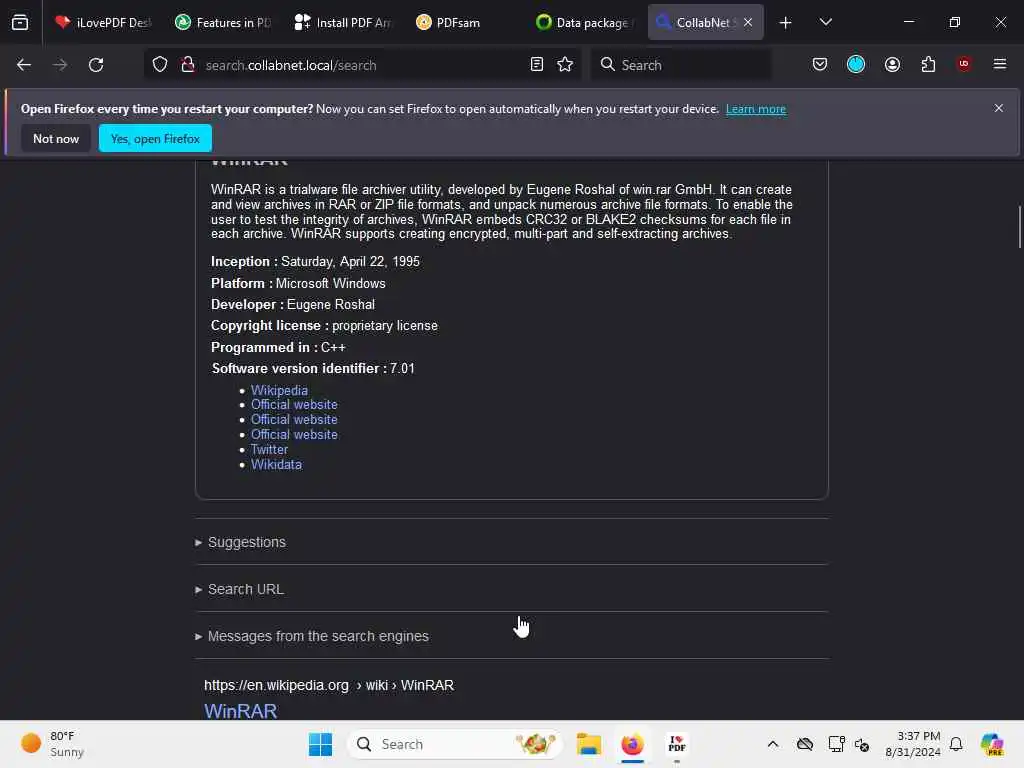Switch to iLovePDF Desktop tab
Viewport: 1024px width, 768px height.
click(103, 22)
